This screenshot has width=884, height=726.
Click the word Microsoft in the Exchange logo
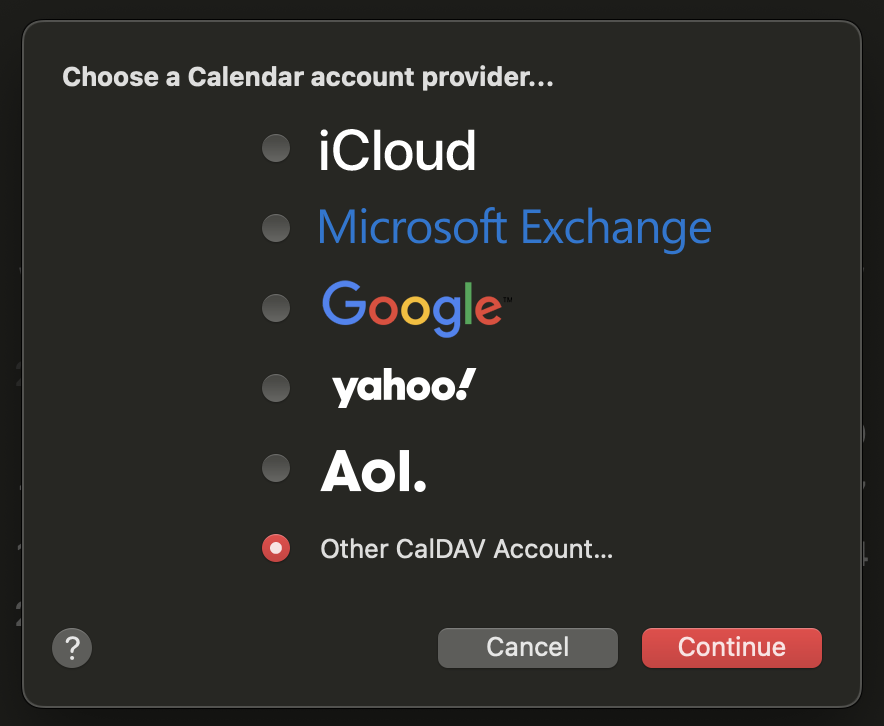(x=412, y=226)
